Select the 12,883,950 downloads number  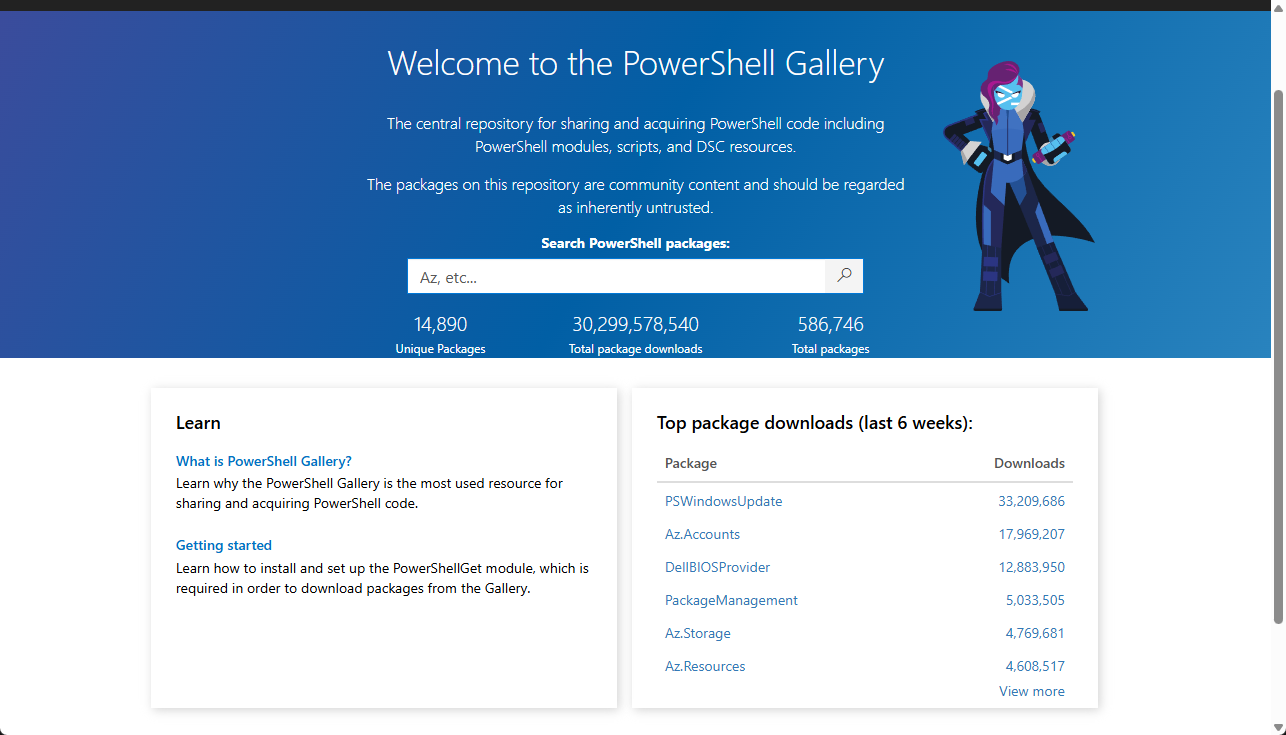(1031, 567)
